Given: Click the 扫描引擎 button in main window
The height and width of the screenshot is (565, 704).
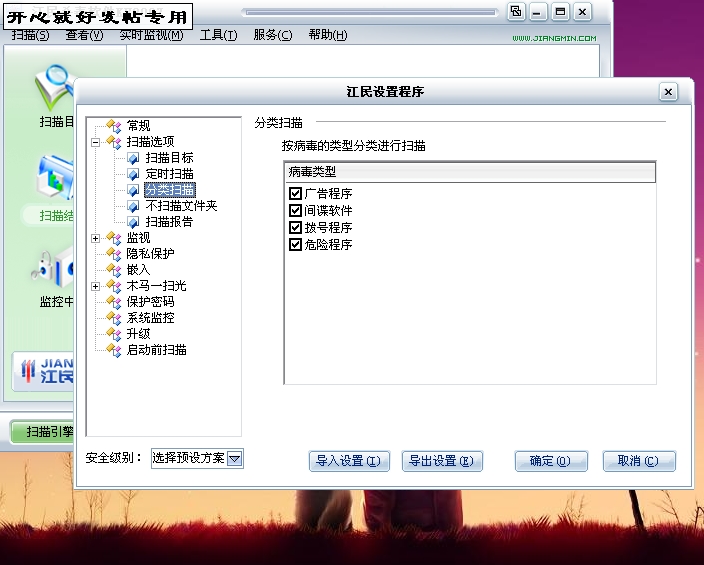Looking at the screenshot, I should 43,432.
